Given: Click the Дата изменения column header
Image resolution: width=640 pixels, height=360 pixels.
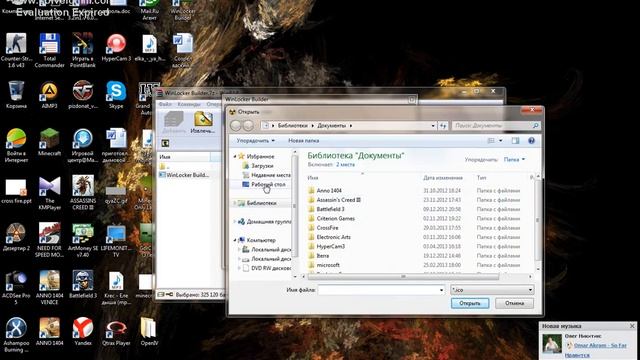Looking at the screenshot, I should (443, 178).
